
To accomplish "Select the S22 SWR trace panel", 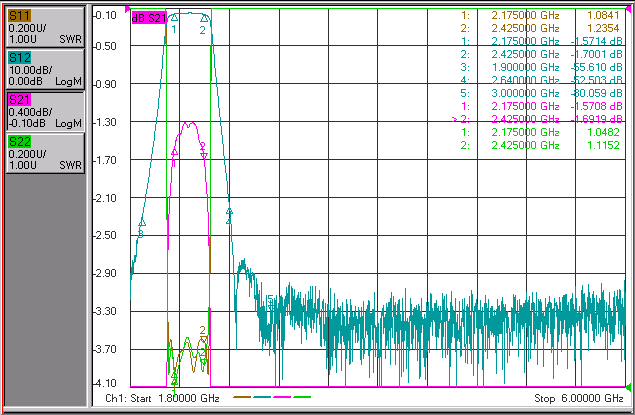I will coord(45,153).
